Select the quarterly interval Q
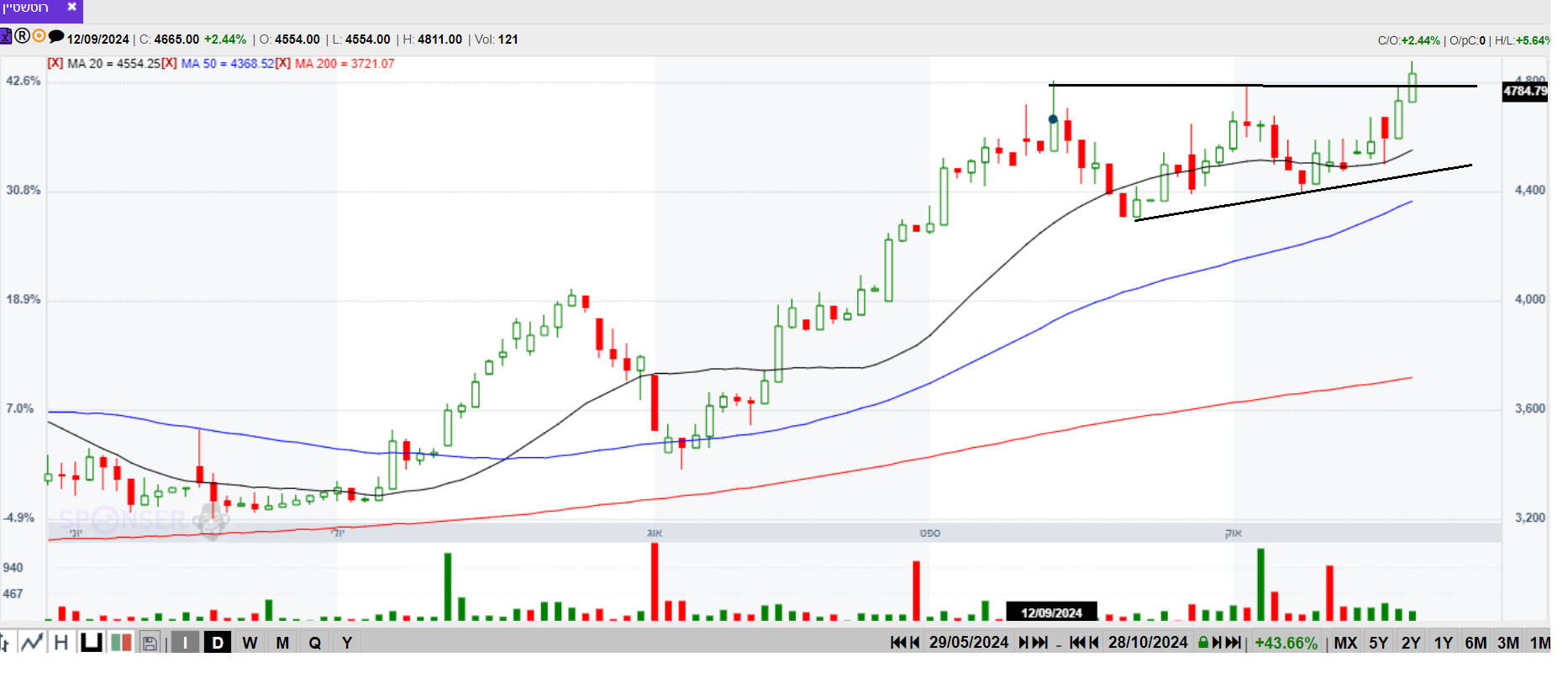Viewport: 1568px width, 694px height. pos(315,643)
